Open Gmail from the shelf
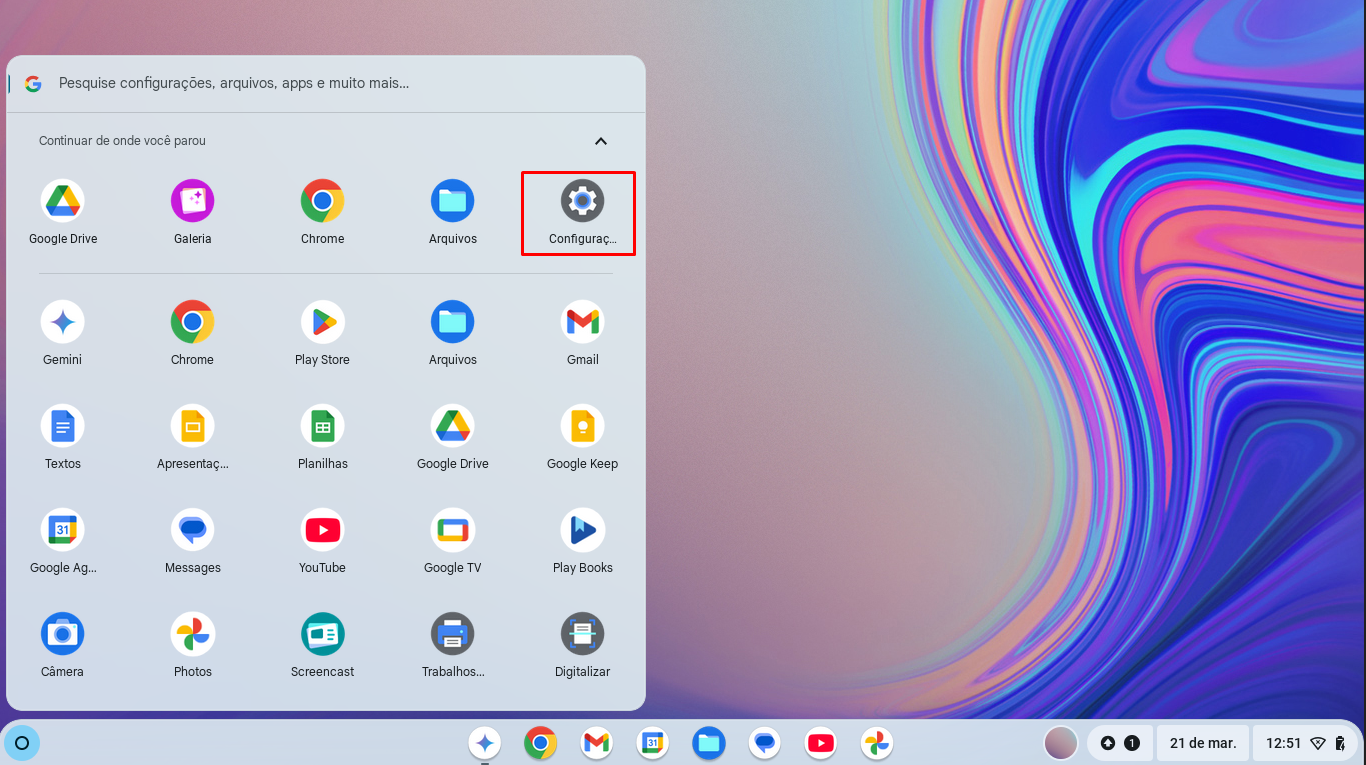Viewport: 1366px width, 765px height. click(x=597, y=743)
